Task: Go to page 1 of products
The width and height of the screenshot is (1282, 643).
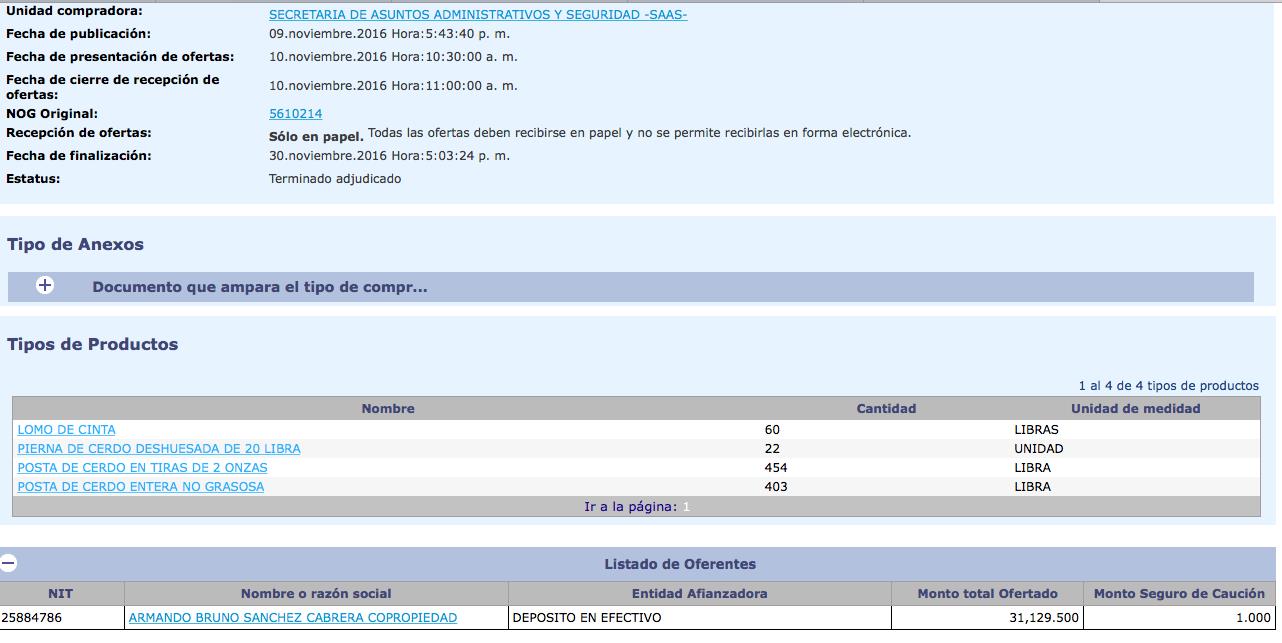Action: tap(687, 507)
